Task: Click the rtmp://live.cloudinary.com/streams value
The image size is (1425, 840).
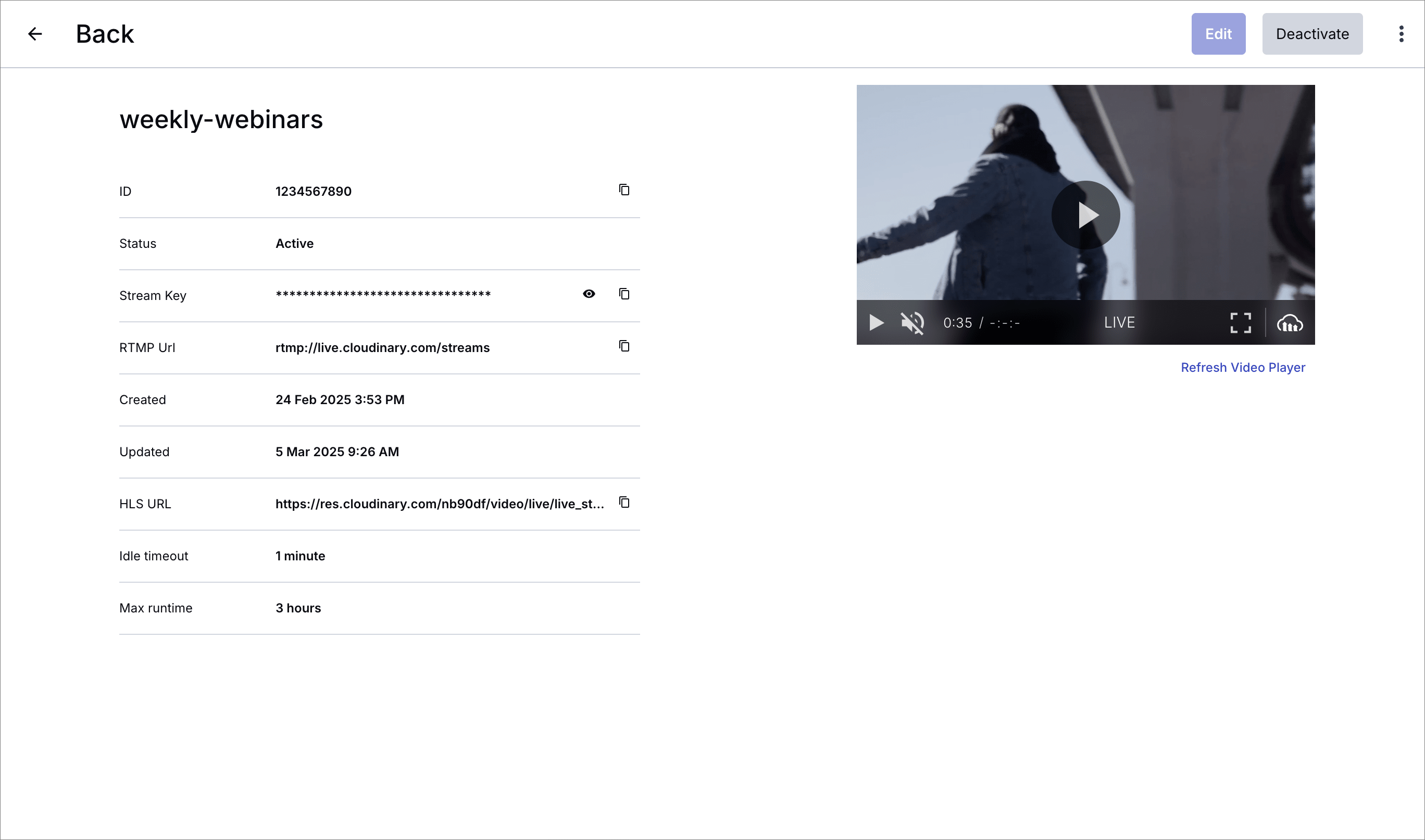Action: [383, 347]
